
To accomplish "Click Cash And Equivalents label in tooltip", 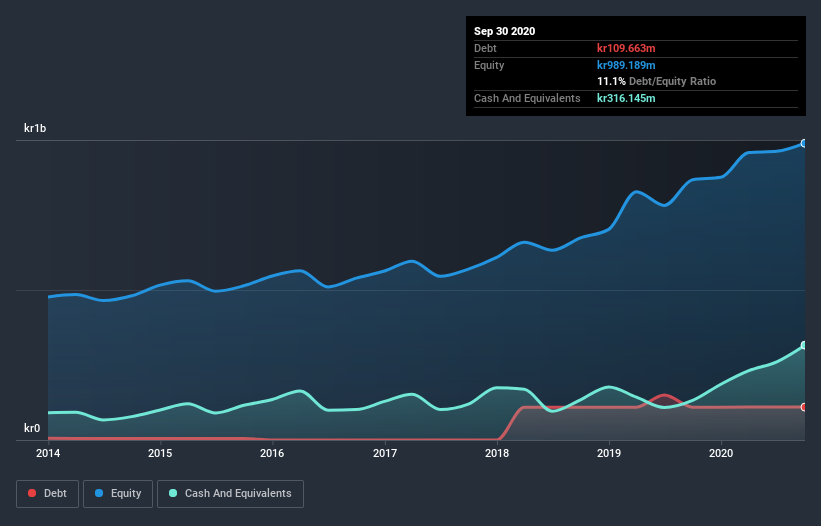I will (527, 98).
